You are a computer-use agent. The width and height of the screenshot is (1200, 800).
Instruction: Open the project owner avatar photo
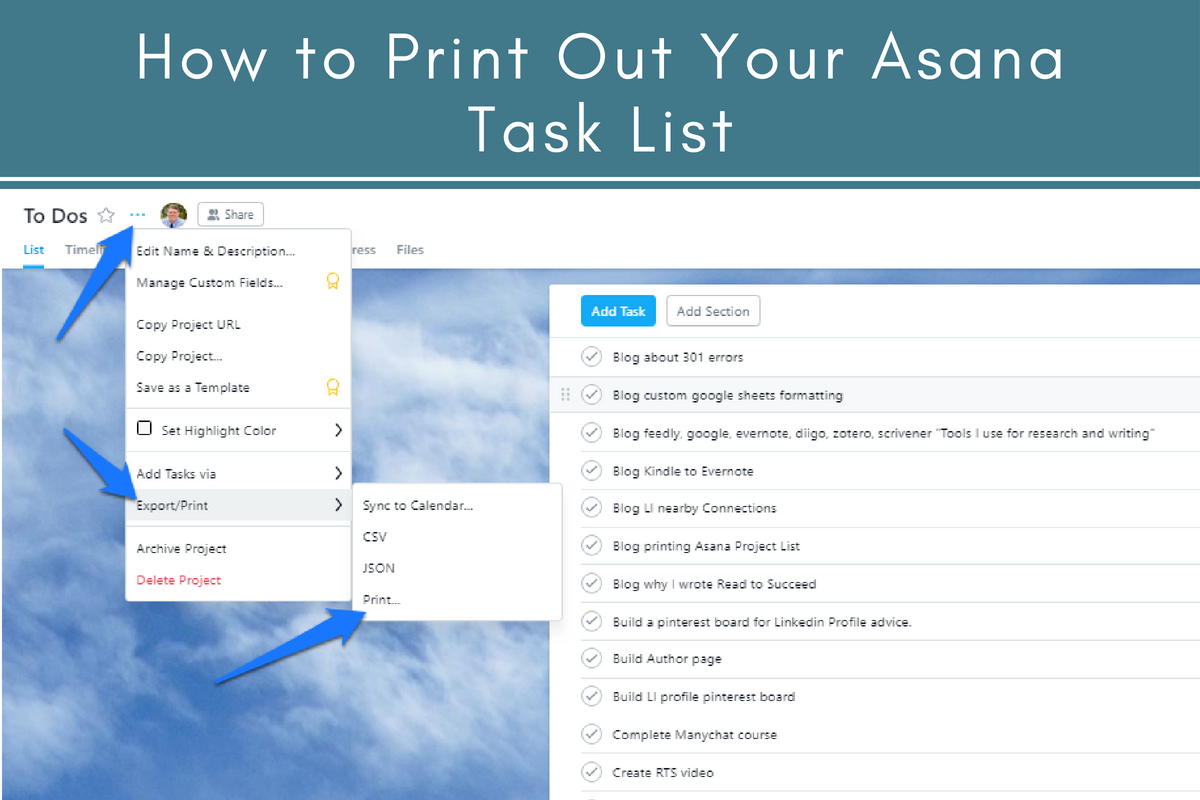(x=174, y=215)
